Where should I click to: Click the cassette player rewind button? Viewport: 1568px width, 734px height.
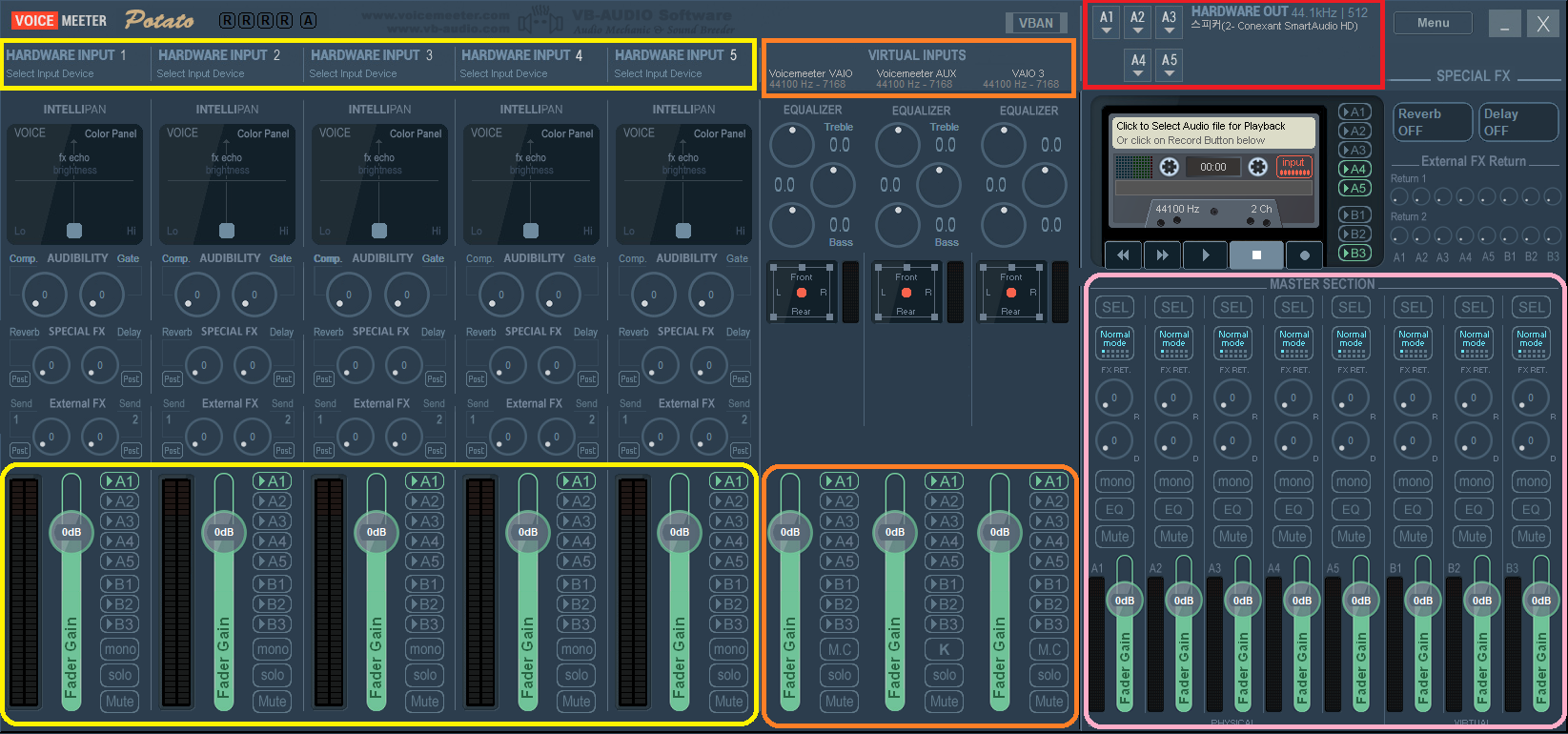pyautogui.click(x=1123, y=255)
